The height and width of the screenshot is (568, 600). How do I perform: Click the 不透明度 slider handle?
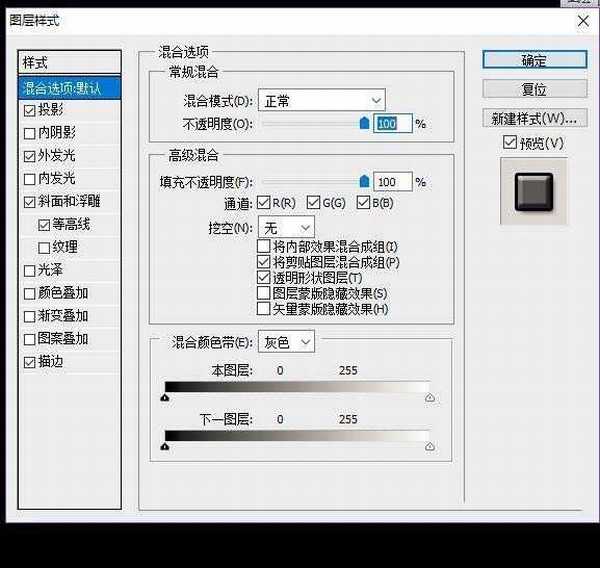click(x=364, y=123)
